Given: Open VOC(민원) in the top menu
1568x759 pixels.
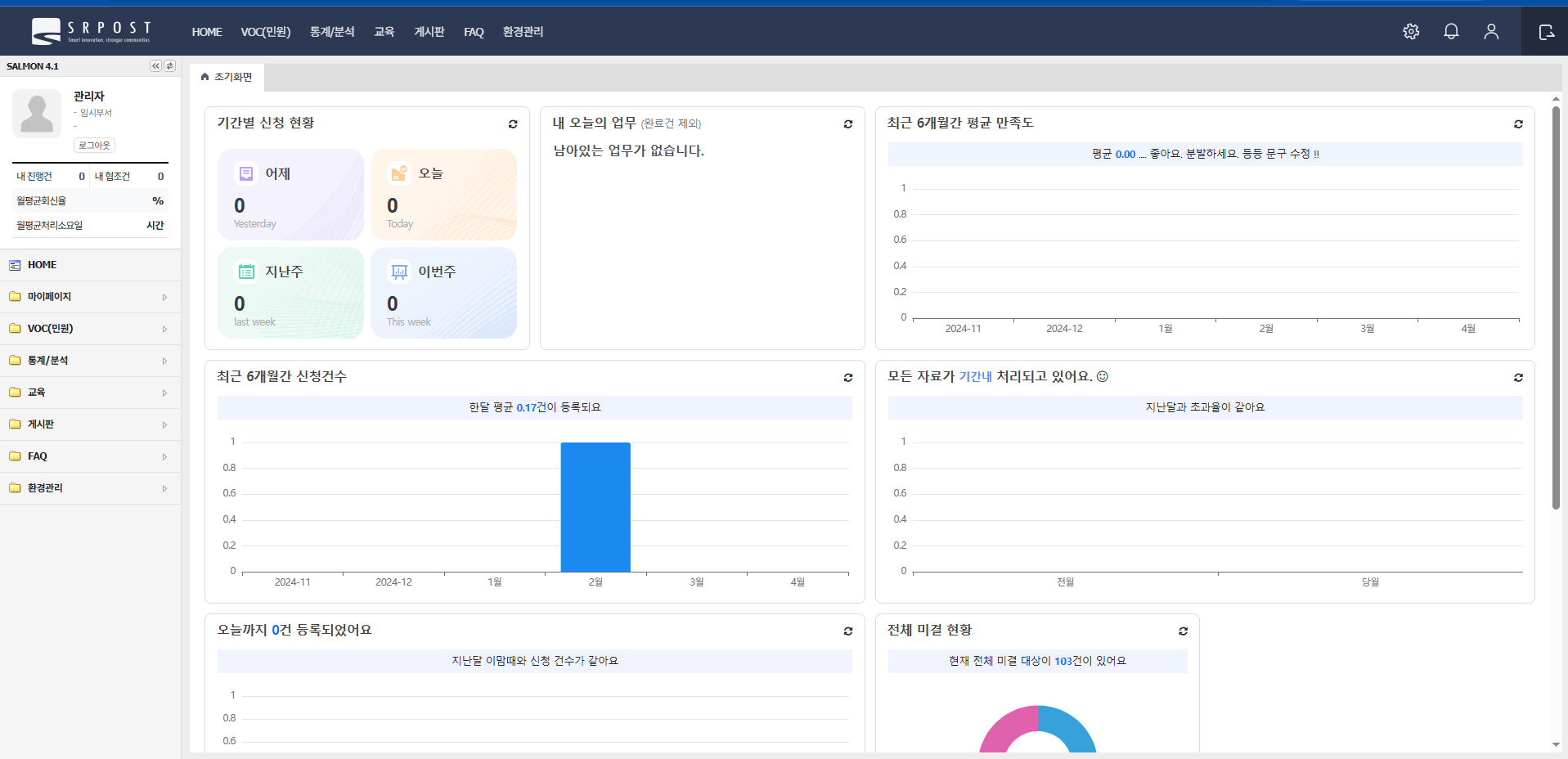Looking at the screenshot, I should point(265,32).
